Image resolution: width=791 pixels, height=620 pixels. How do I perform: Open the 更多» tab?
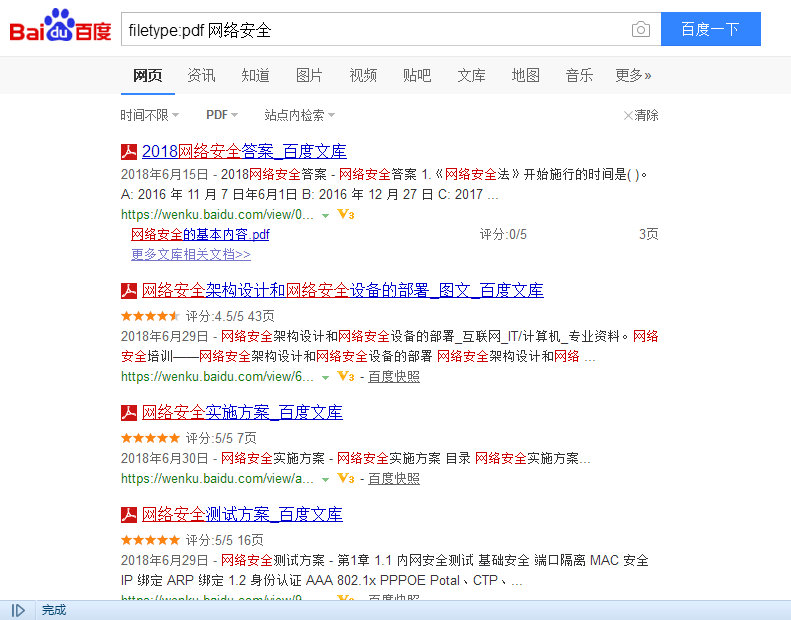[x=633, y=76]
